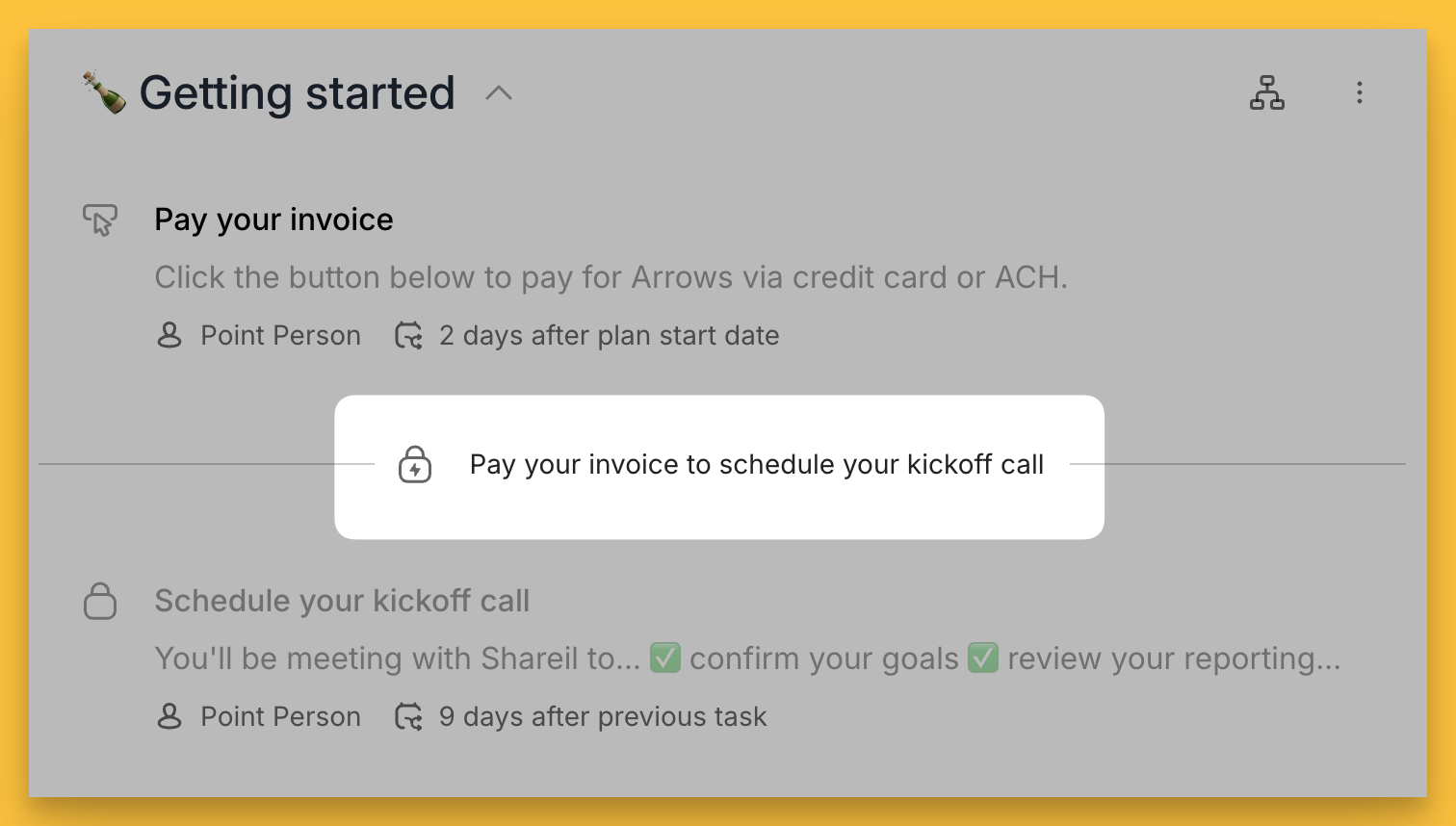The width and height of the screenshot is (1456, 826).
Task: Click 2 days after plan start date
Action: (x=609, y=336)
